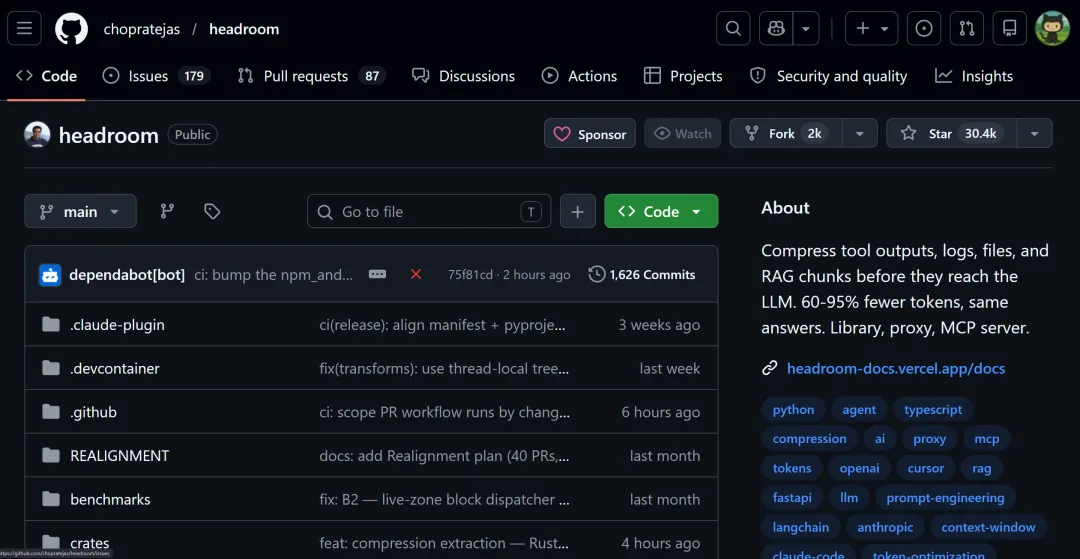View tags icon

tap(212, 211)
